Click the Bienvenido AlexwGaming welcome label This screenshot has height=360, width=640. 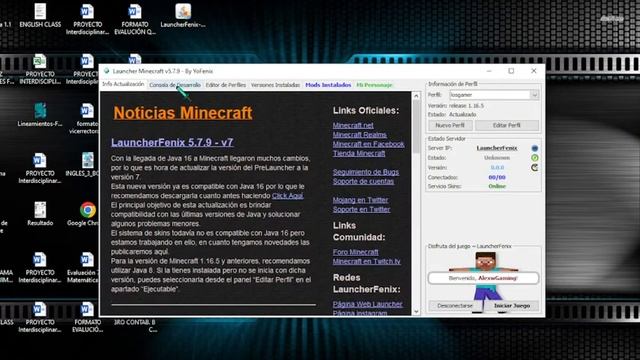483,278
